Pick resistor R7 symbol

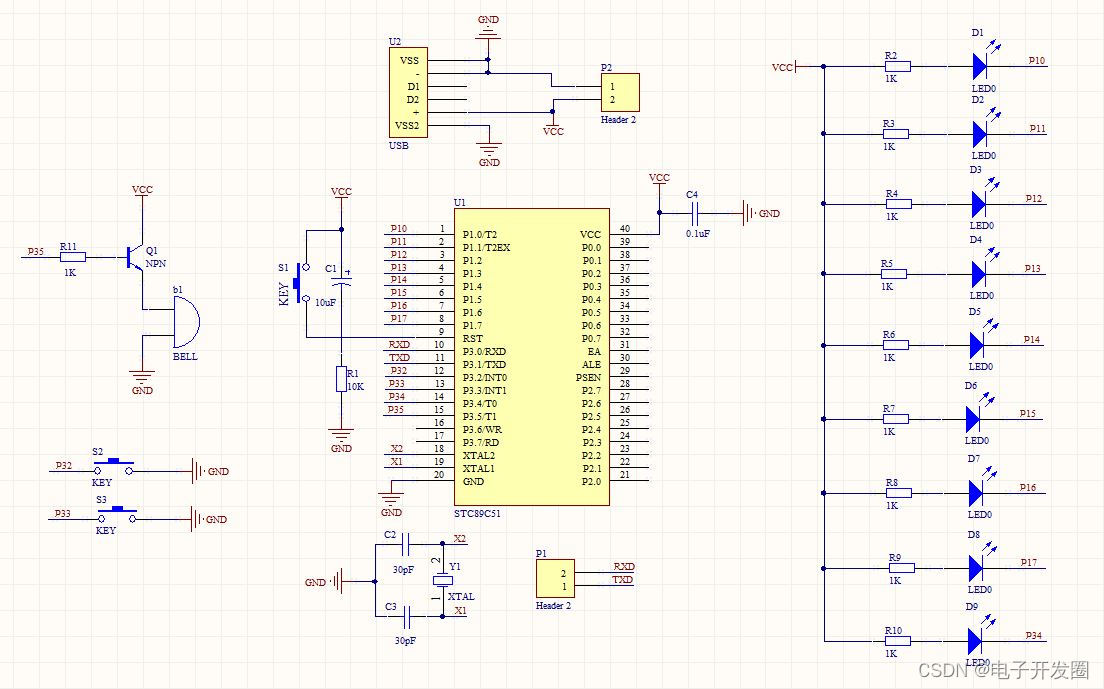click(x=896, y=419)
